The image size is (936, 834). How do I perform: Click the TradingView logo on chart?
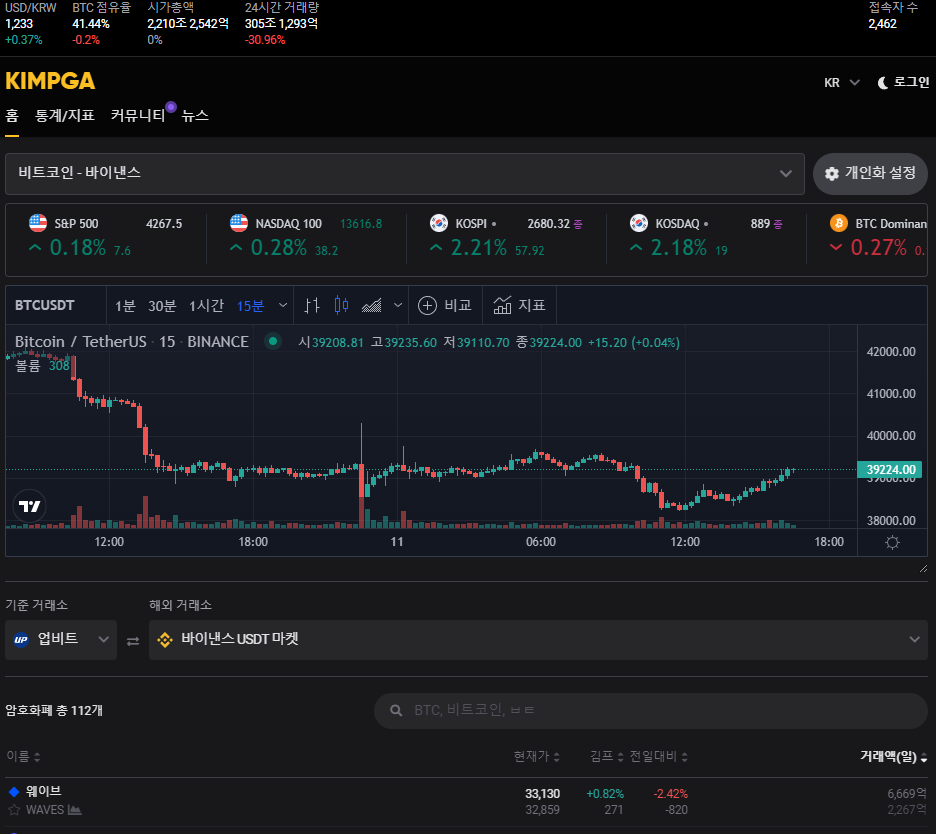coord(29,506)
